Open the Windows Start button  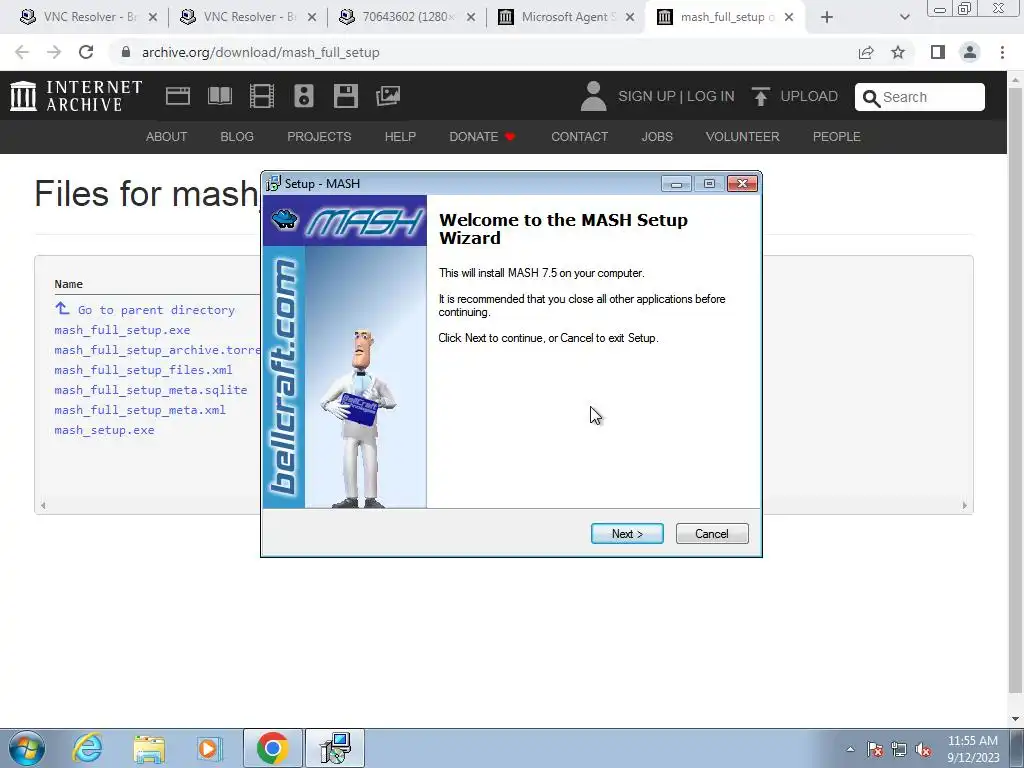(x=27, y=748)
